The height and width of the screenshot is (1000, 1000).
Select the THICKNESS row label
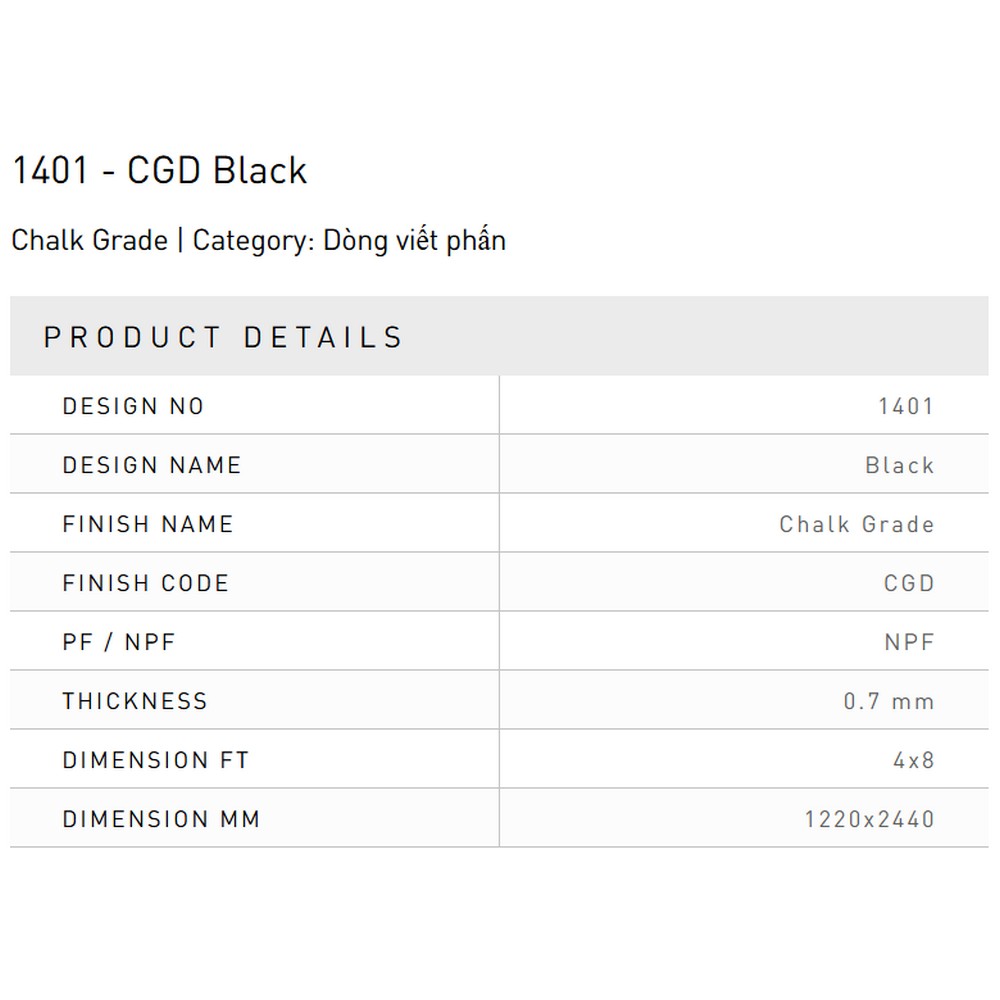point(135,702)
